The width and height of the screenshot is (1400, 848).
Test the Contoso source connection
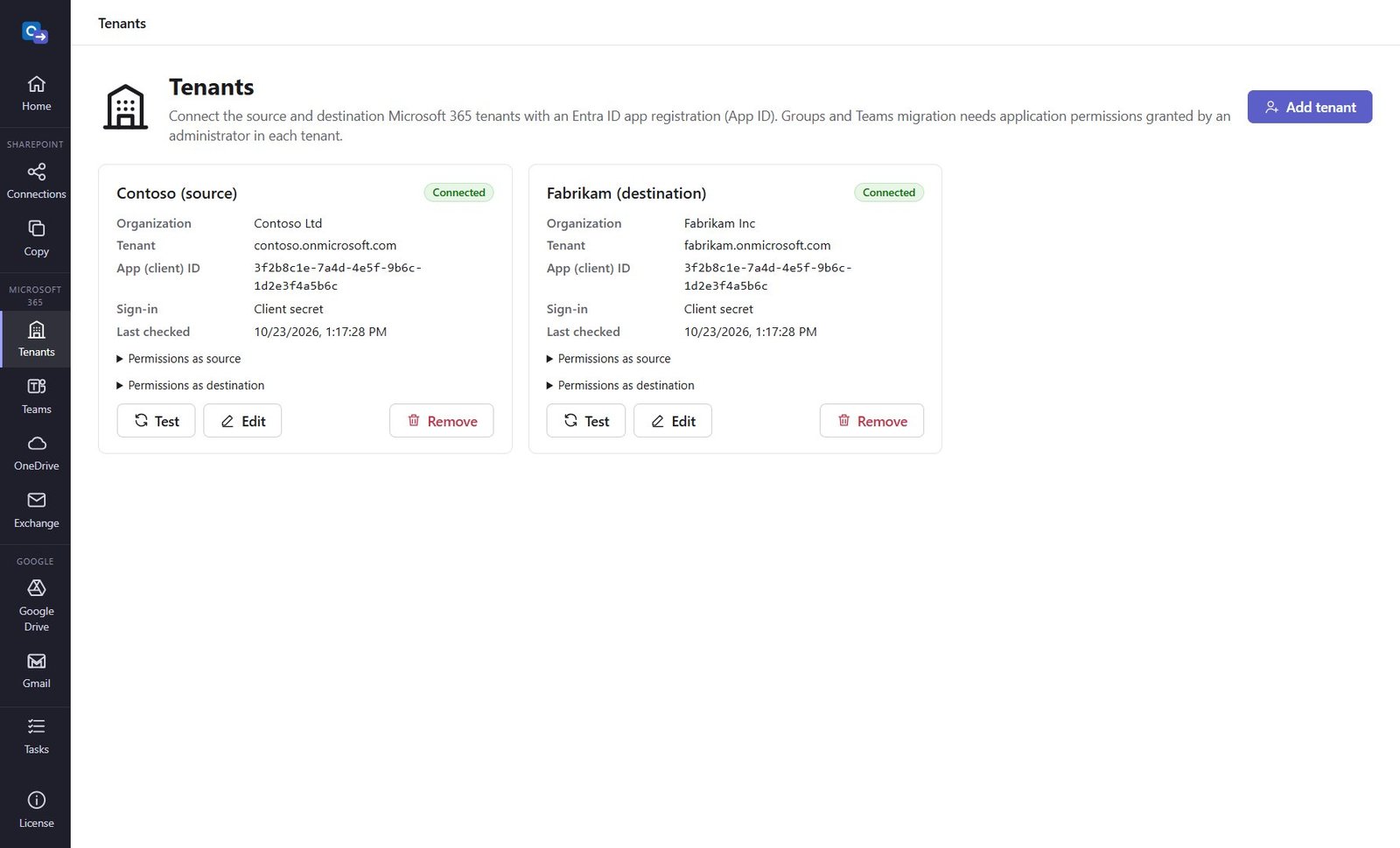[156, 421]
